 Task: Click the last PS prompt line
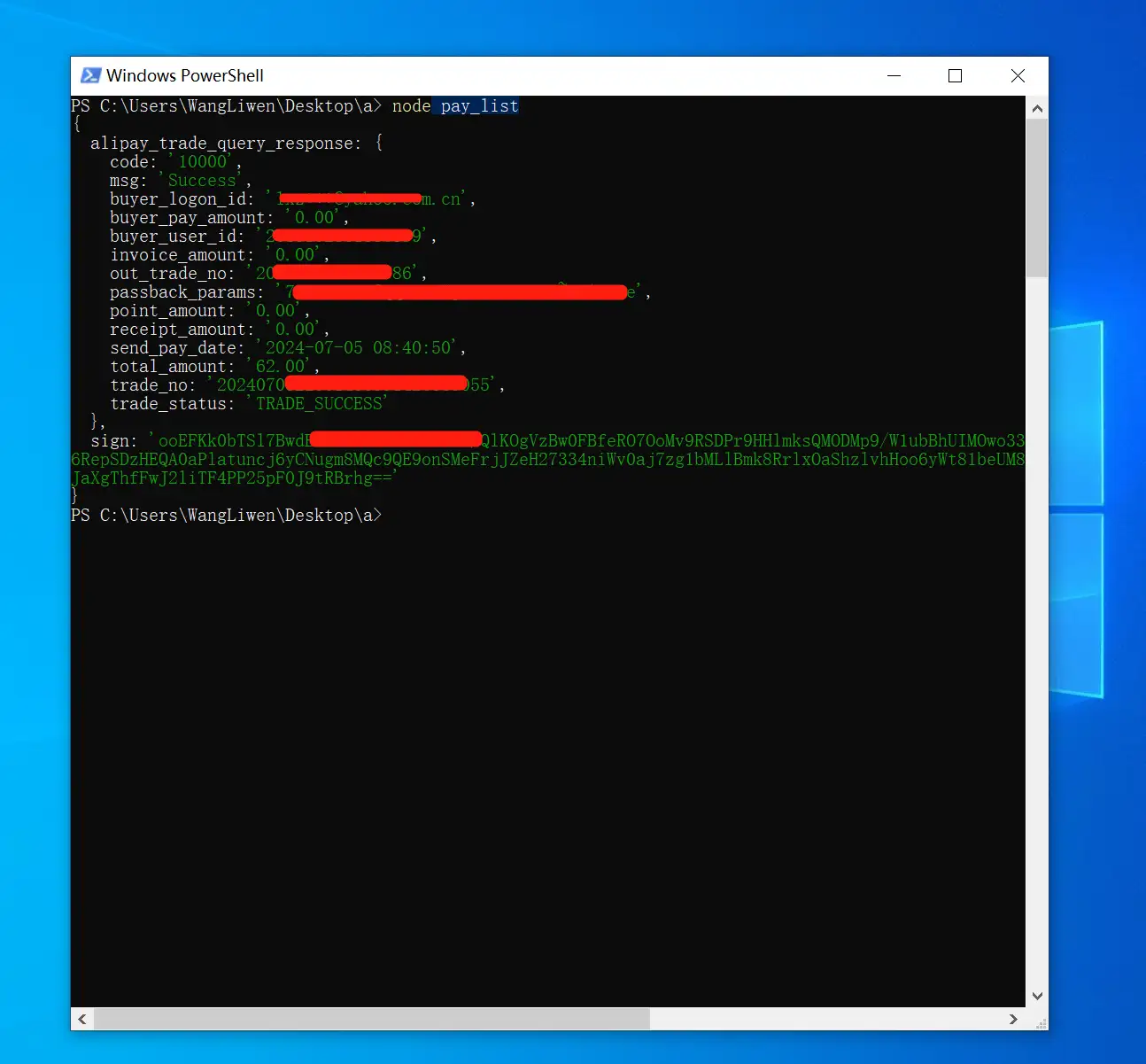pos(226,515)
